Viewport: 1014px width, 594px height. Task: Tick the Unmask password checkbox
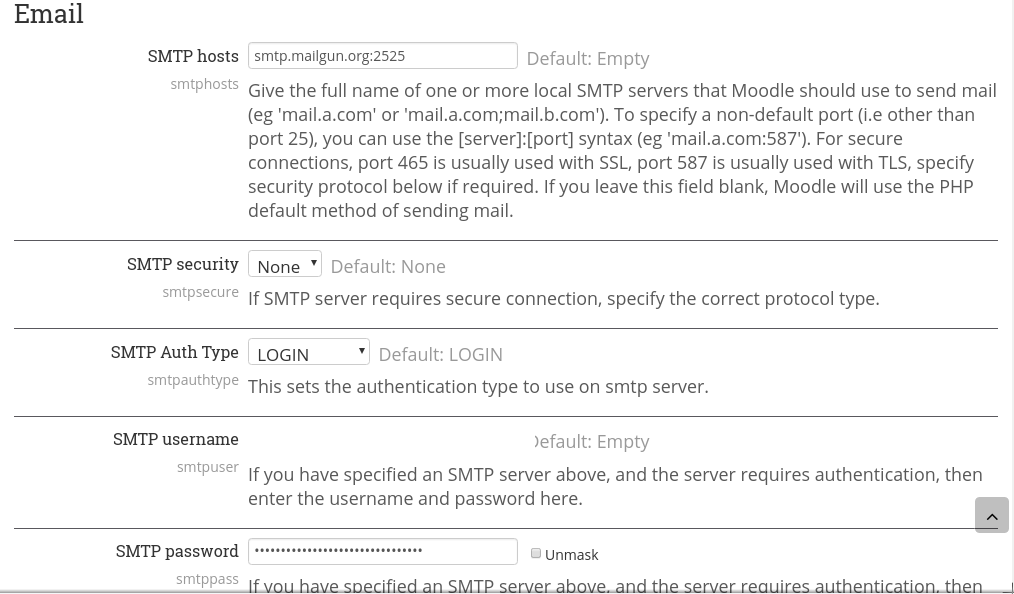point(536,553)
